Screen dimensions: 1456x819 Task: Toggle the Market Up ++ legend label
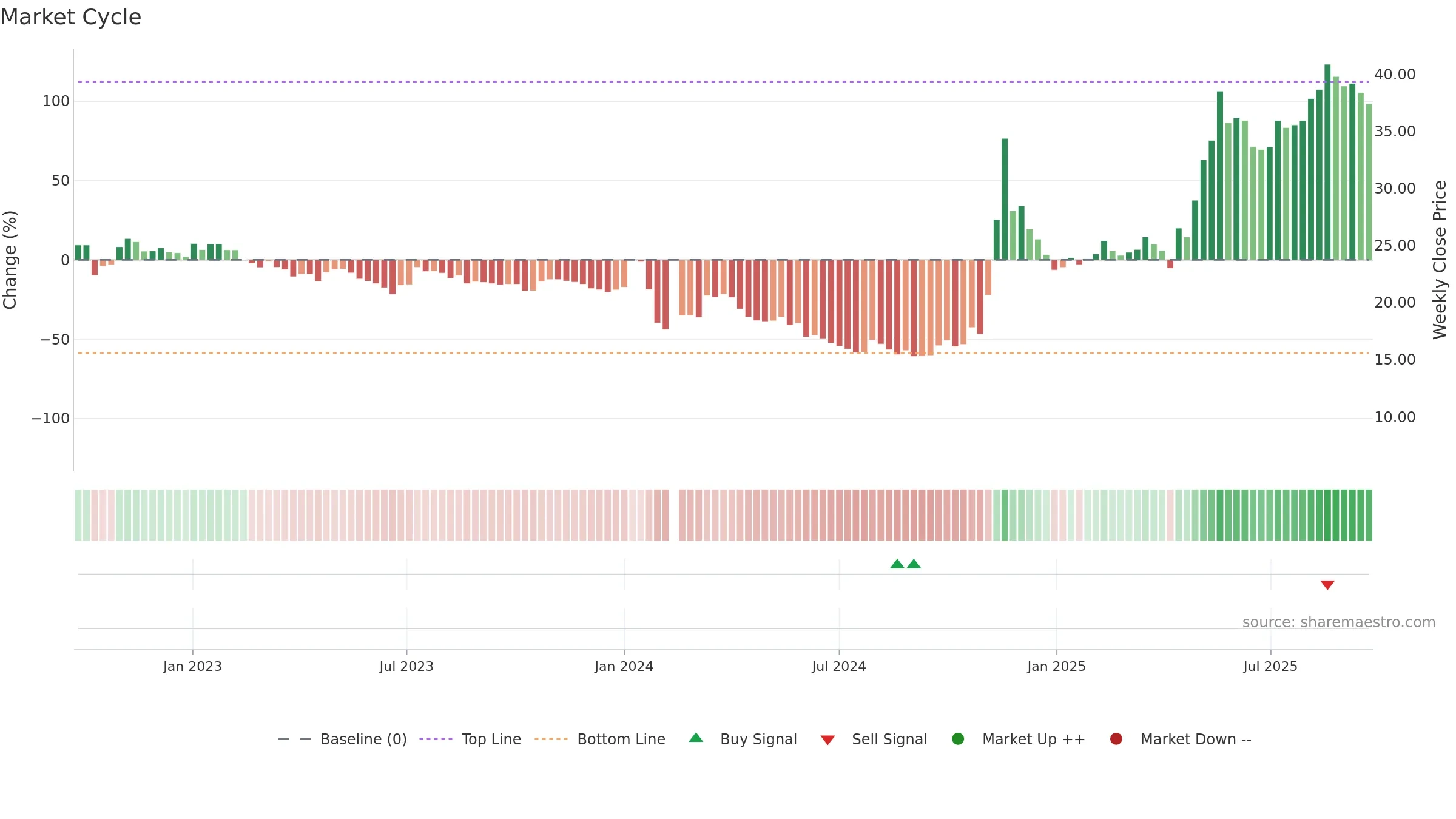pos(1034,740)
